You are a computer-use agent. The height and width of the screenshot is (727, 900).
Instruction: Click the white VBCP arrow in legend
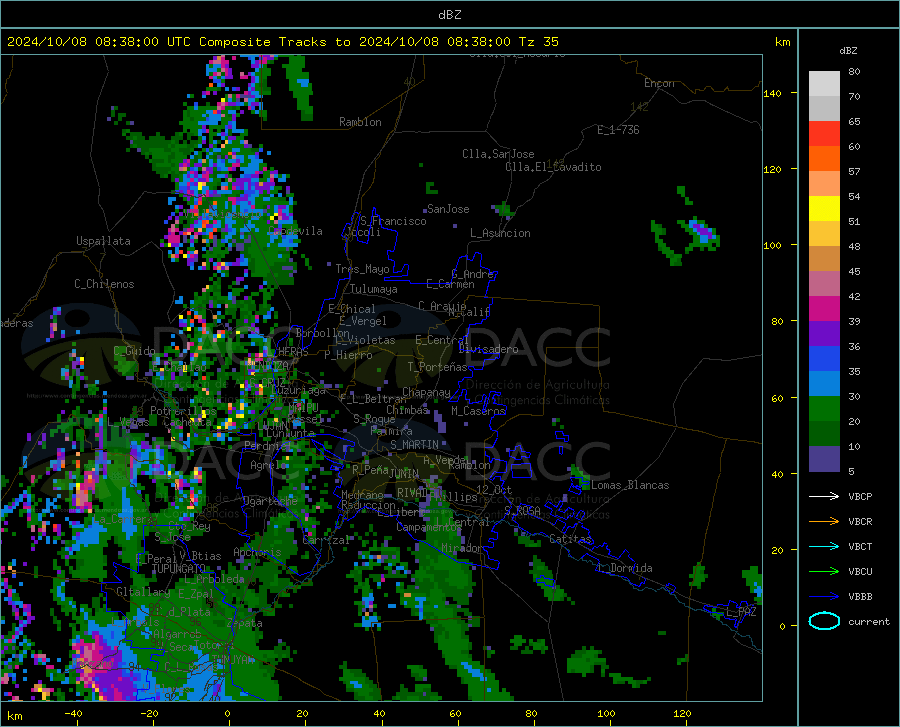click(x=824, y=496)
